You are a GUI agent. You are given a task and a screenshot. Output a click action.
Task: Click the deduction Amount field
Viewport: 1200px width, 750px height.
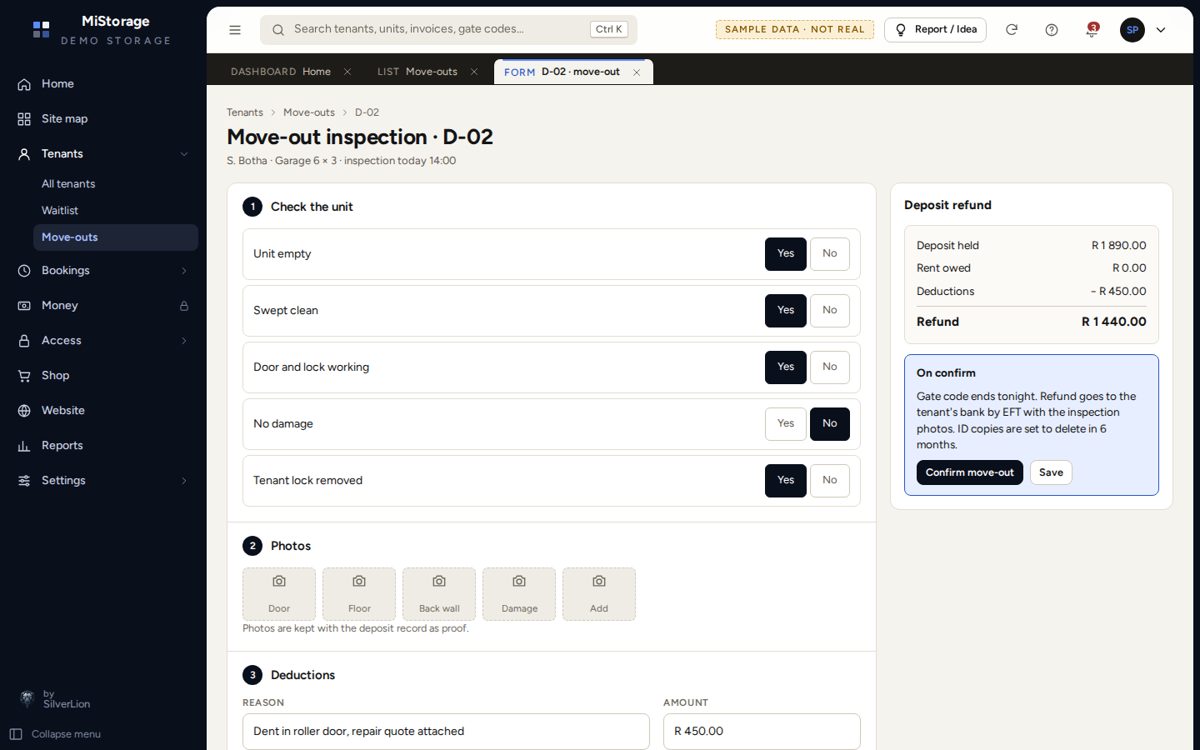click(x=762, y=731)
